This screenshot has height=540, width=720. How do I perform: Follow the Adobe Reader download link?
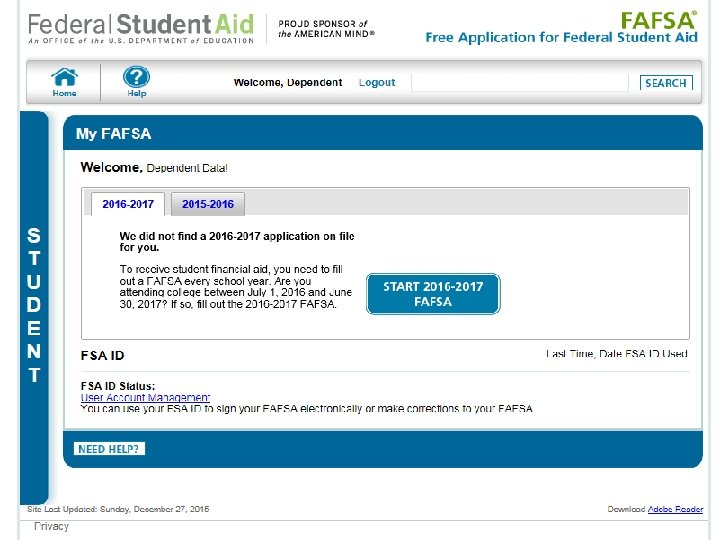675,510
